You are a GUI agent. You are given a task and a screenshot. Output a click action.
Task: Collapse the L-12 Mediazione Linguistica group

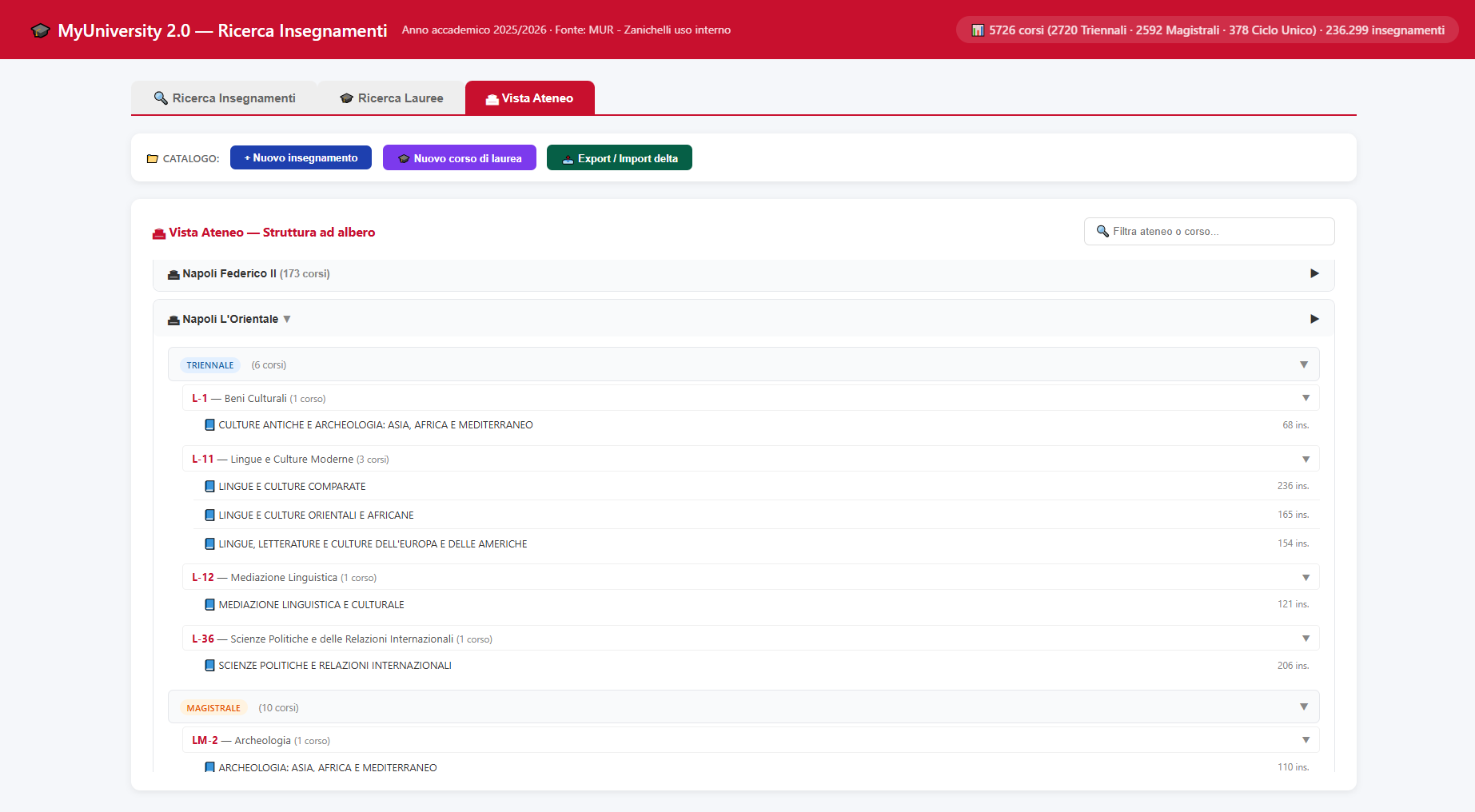(1306, 577)
